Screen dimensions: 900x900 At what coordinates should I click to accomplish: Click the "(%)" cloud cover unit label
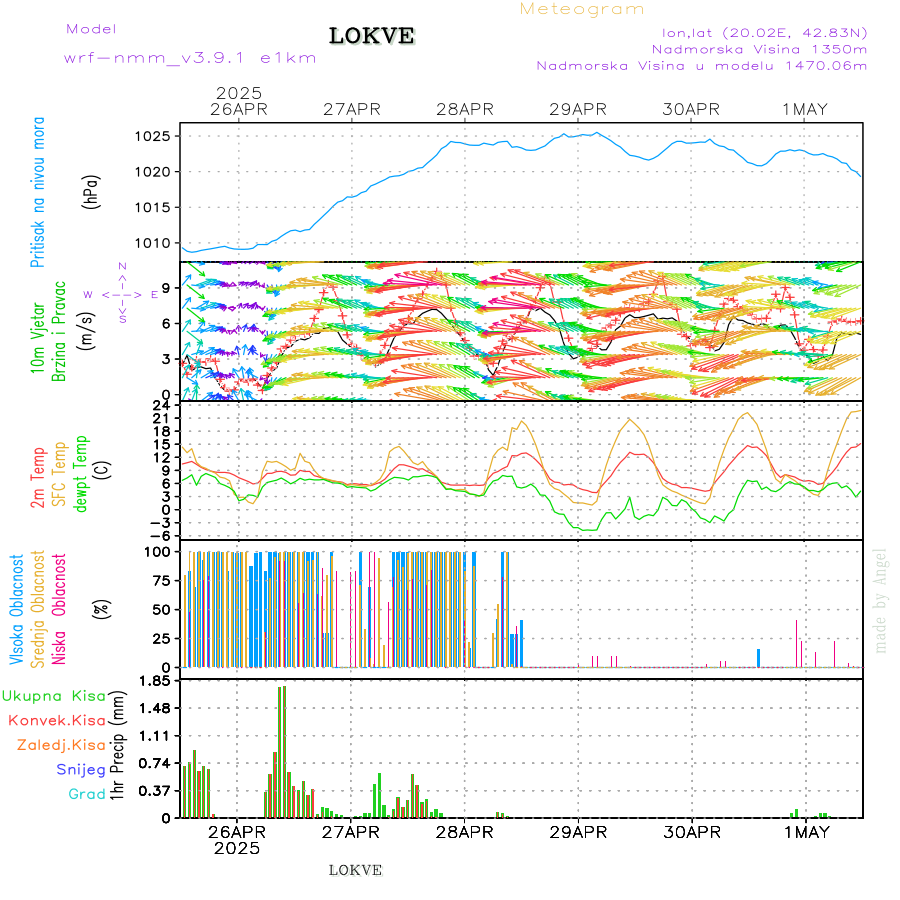102,608
